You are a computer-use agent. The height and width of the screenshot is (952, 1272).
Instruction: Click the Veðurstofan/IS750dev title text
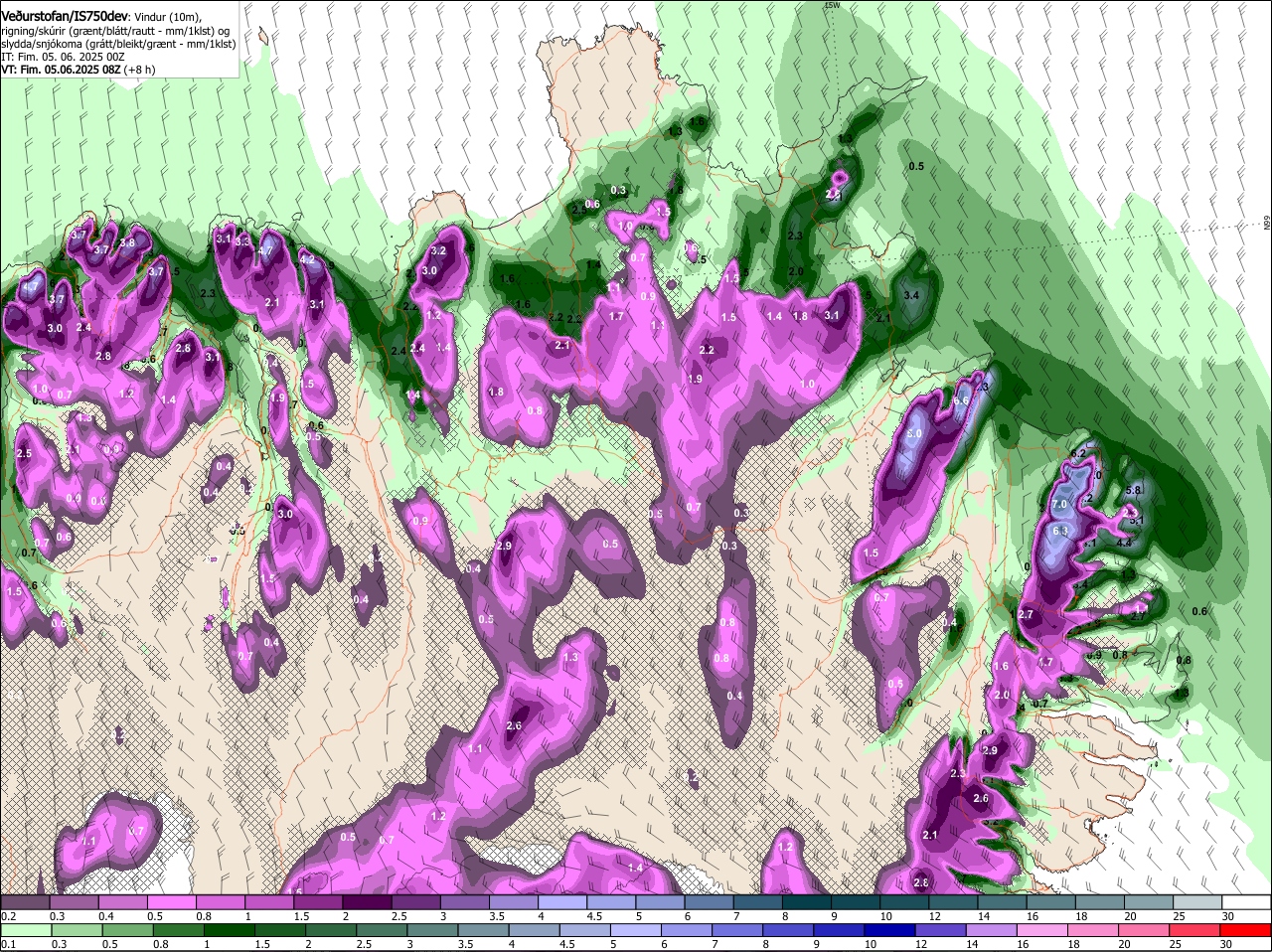click(x=64, y=16)
